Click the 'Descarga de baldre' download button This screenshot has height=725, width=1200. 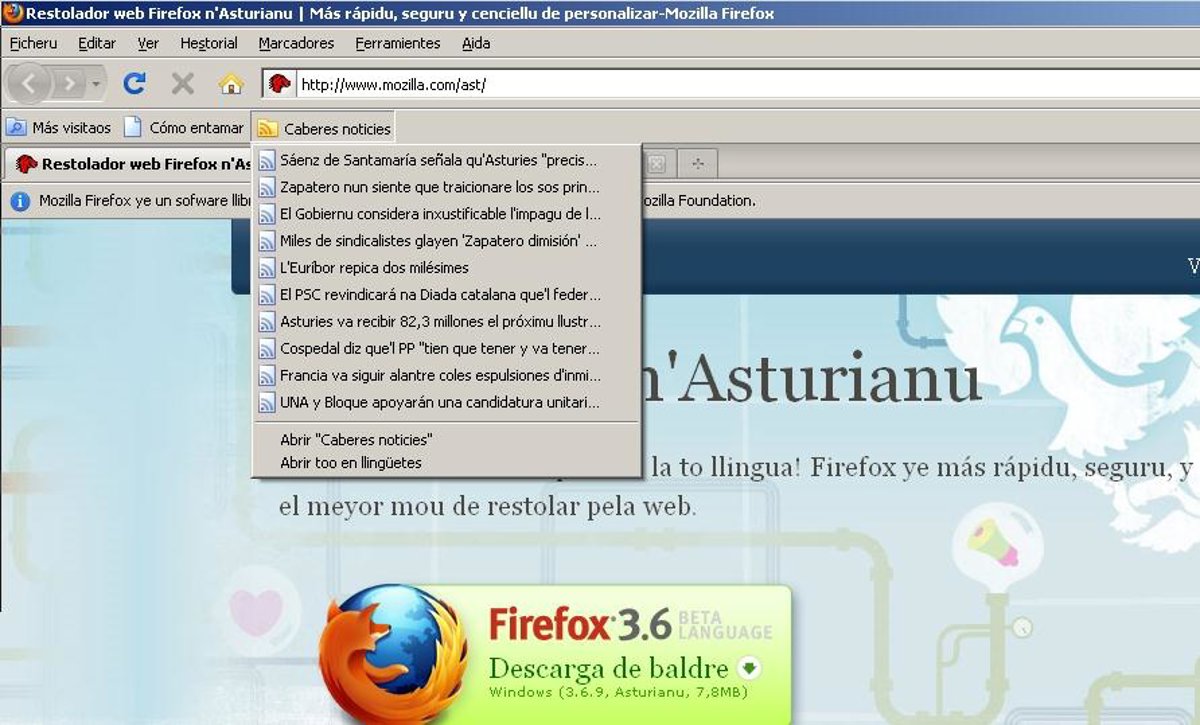[610, 667]
